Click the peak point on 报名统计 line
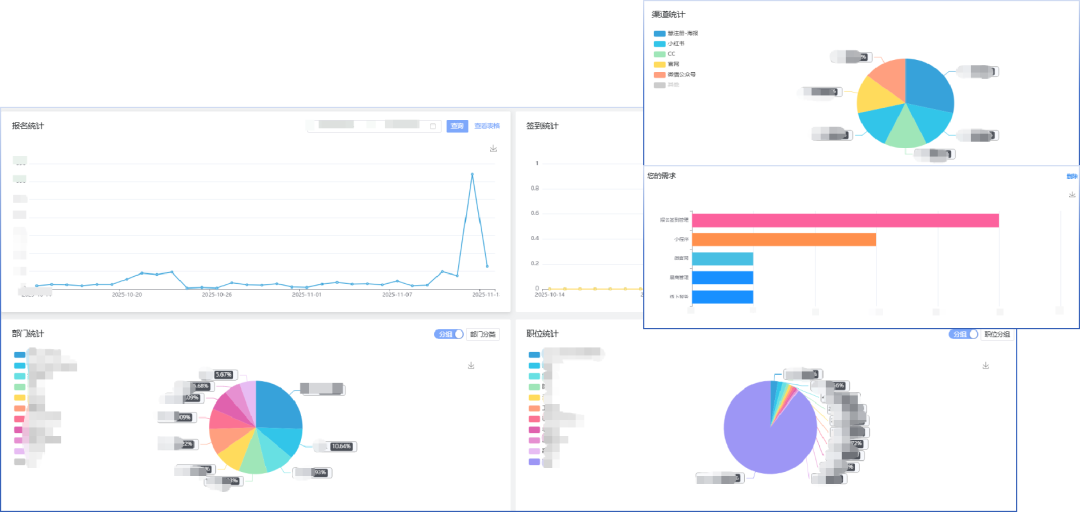 pos(472,174)
